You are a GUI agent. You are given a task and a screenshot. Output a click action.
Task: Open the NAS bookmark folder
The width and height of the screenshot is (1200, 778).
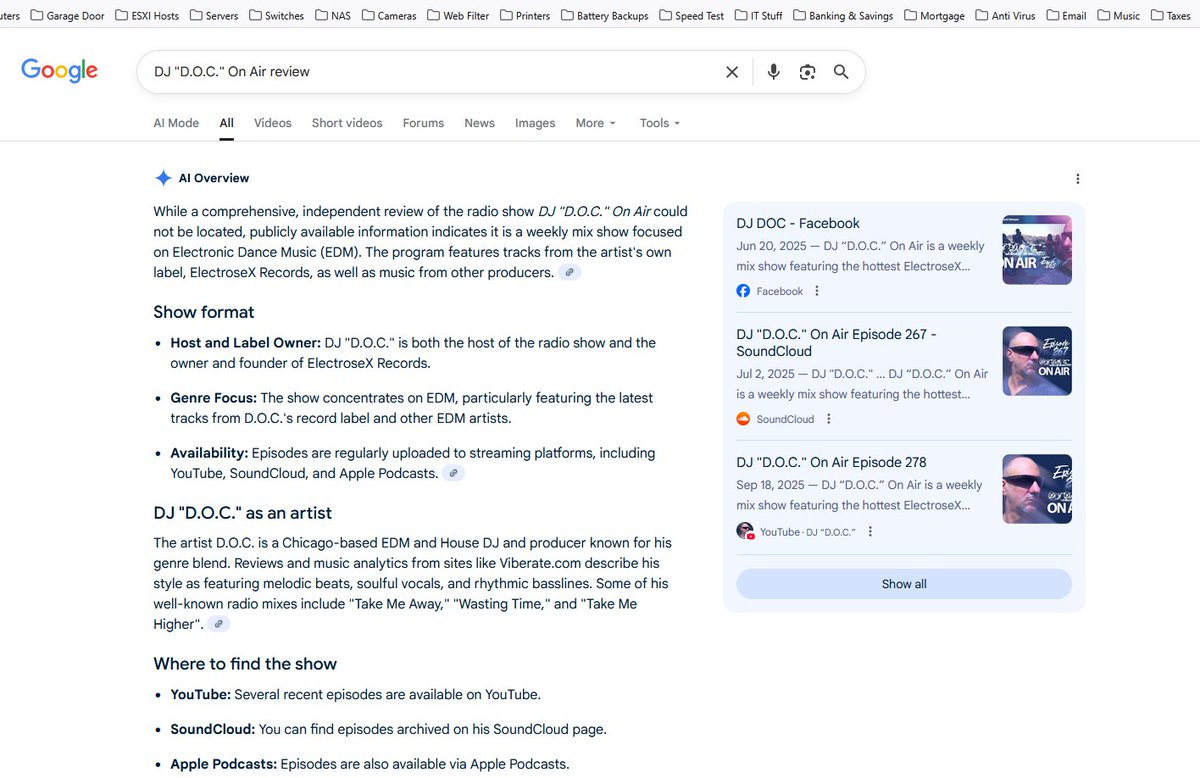pos(334,16)
